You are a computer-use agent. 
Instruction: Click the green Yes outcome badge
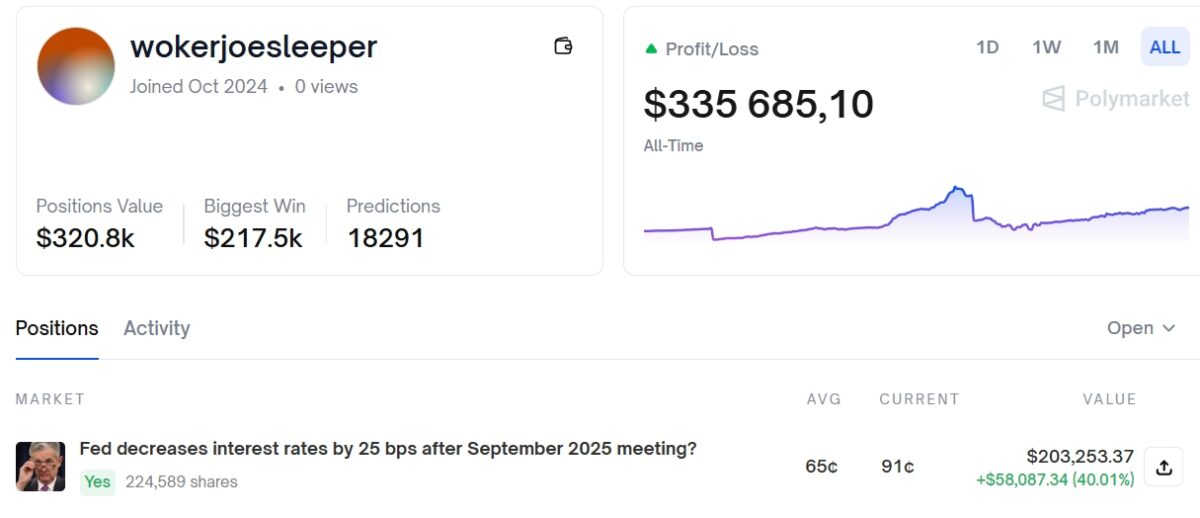point(98,482)
